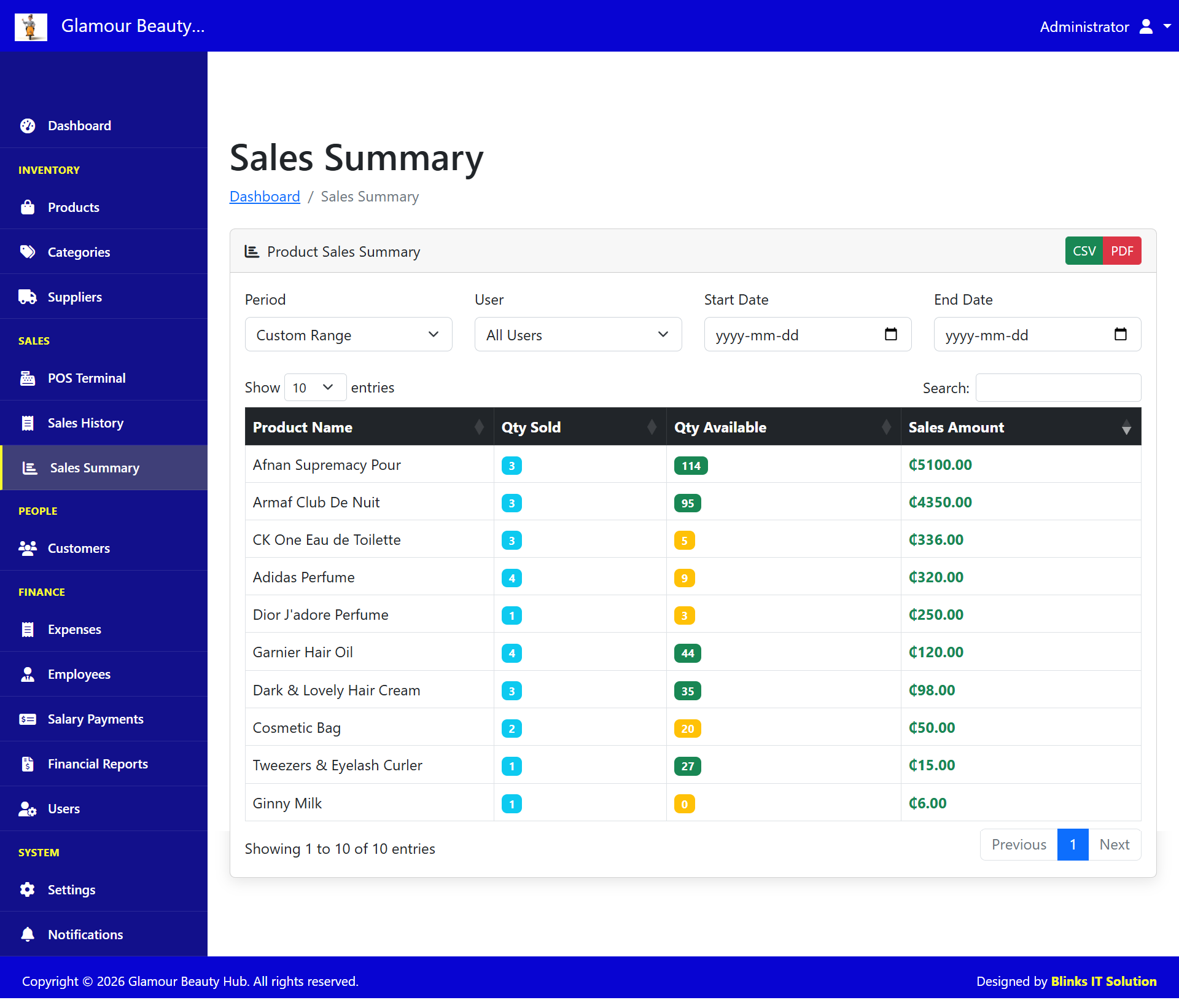This screenshot has height=1008, width=1179.
Task: Click the Previous pagination button
Action: [1019, 845]
